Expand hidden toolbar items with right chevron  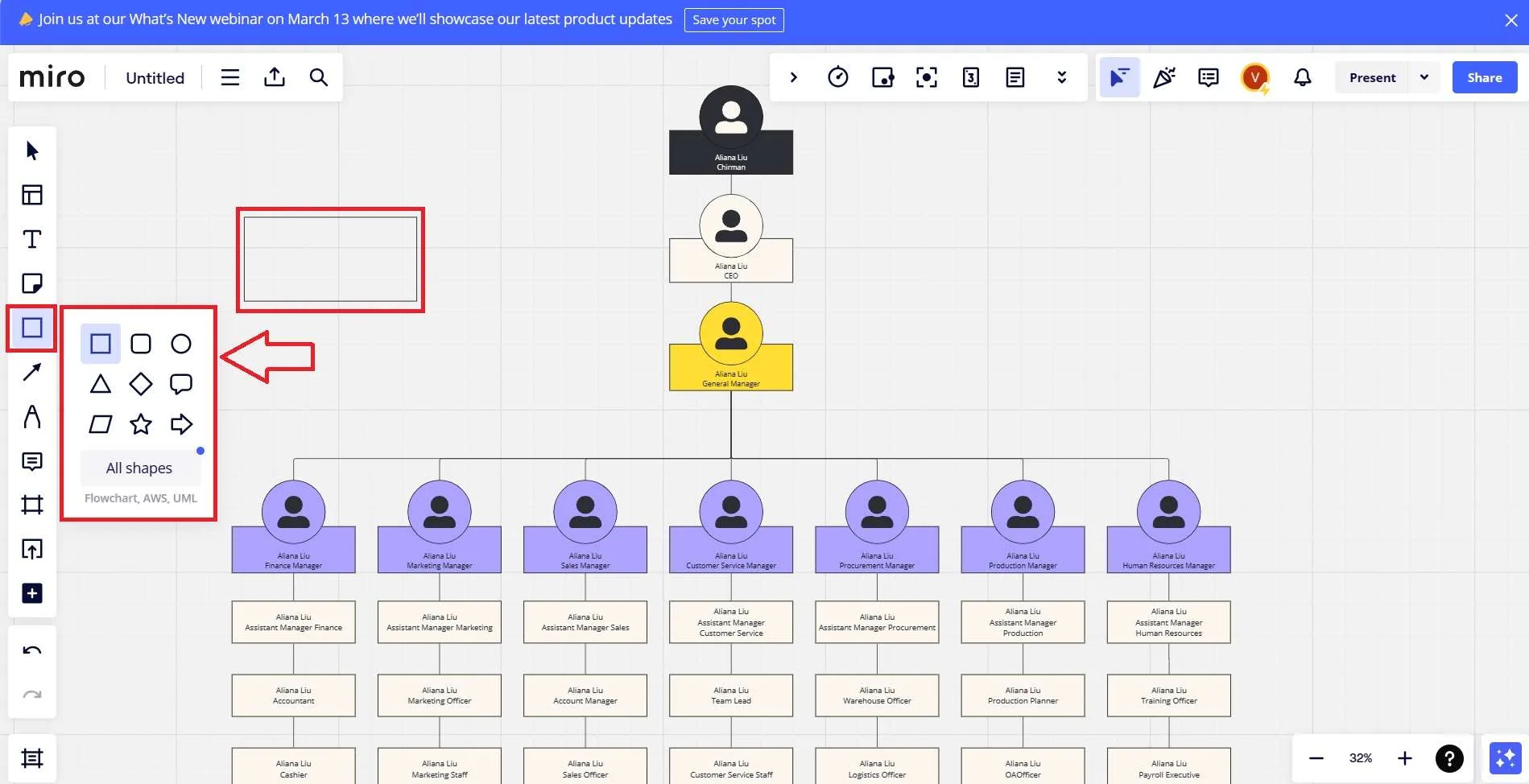[x=794, y=77]
